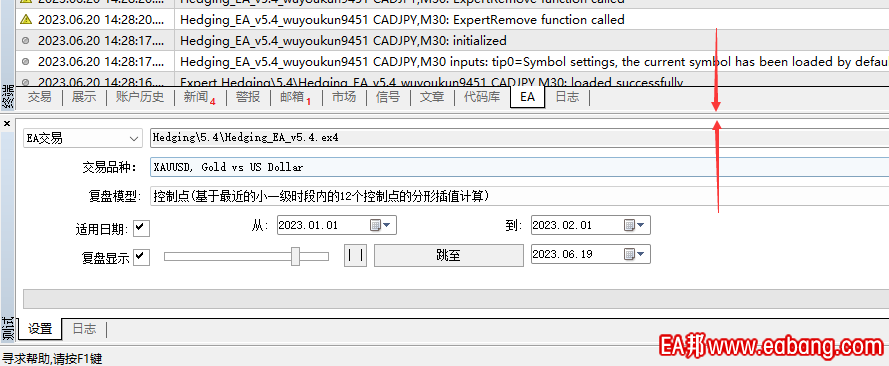889x366 pixels.
Task: Click info icon of the tip0=Symbol settings inputs row
Action: click(x=25, y=61)
